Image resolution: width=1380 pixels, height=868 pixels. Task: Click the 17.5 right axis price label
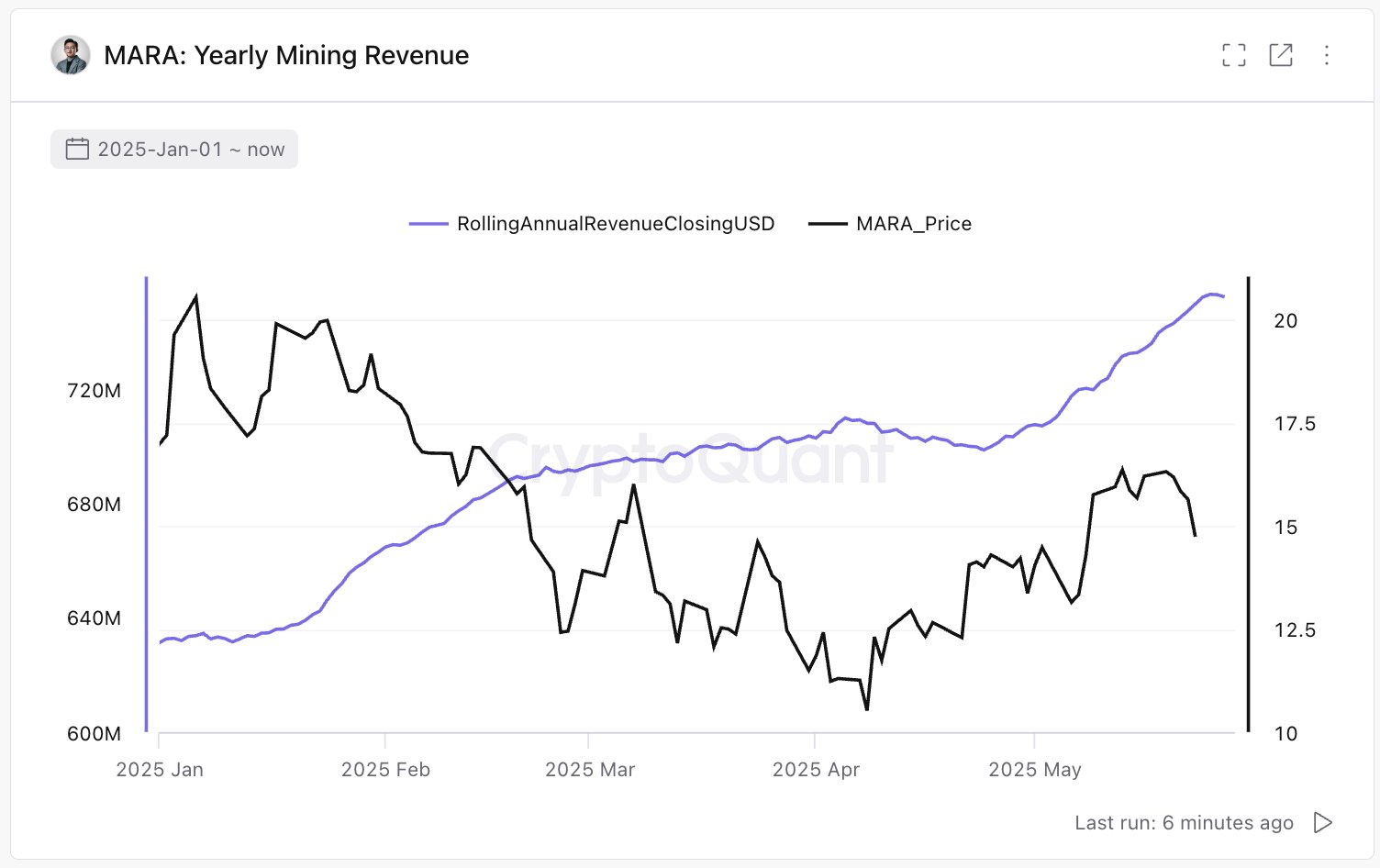(x=1295, y=424)
